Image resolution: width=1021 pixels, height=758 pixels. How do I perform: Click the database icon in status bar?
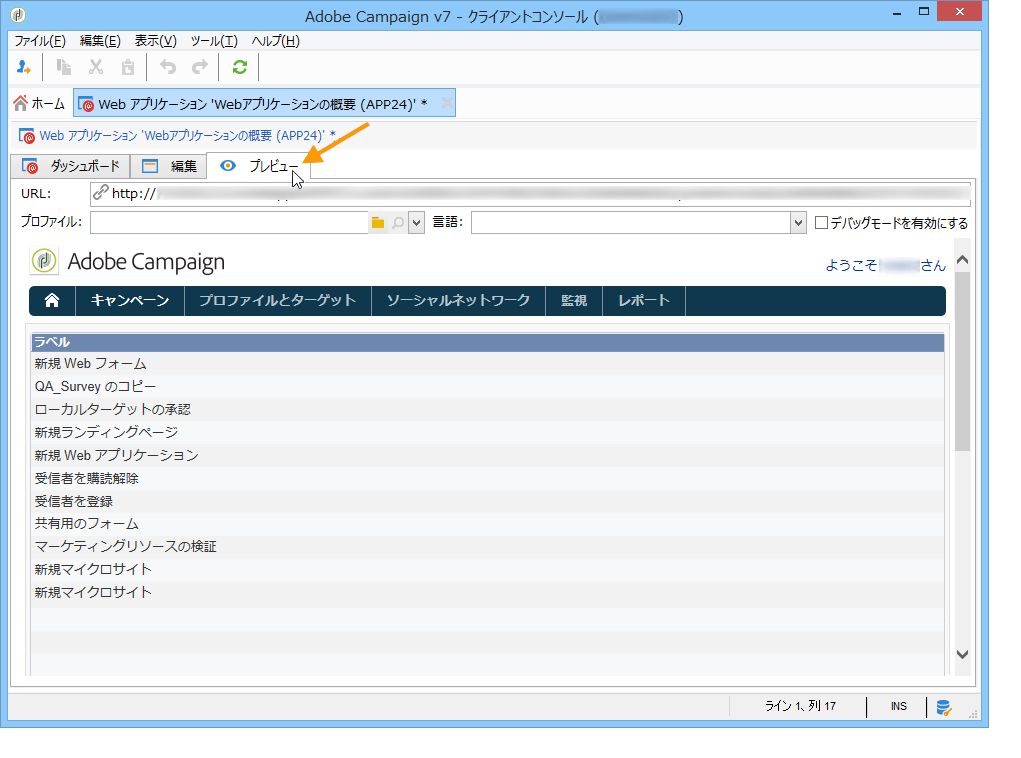click(x=944, y=707)
